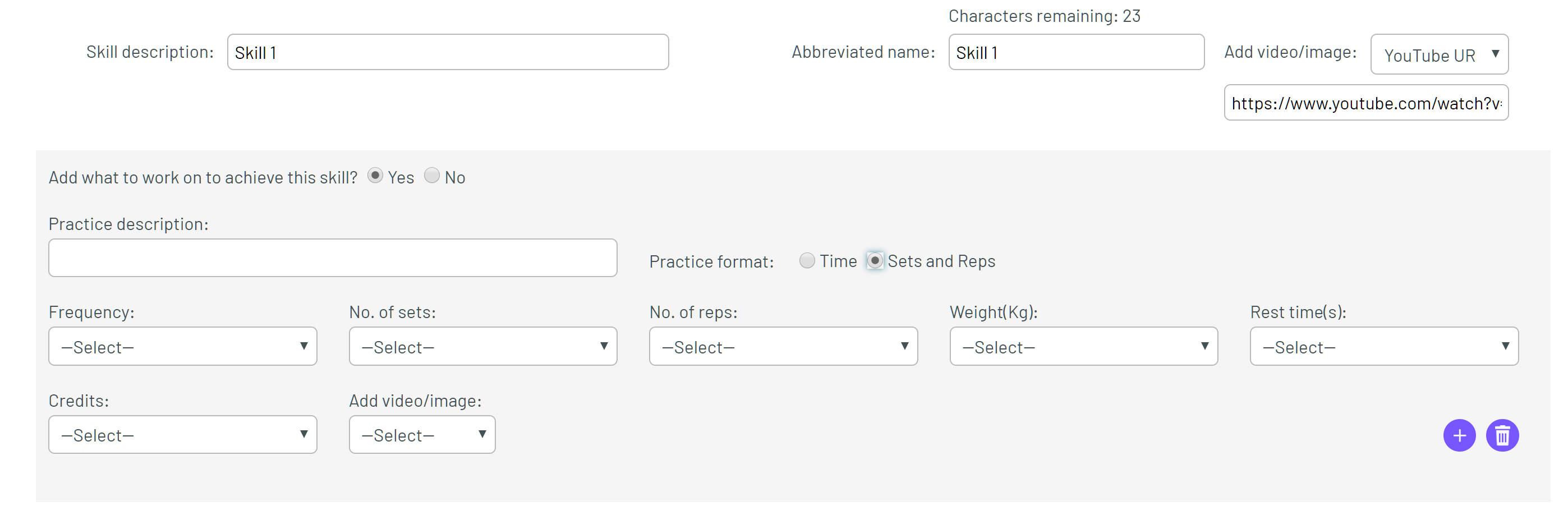Select No for add what to work on
The image size is (1568, 515).
click(431, 176)
